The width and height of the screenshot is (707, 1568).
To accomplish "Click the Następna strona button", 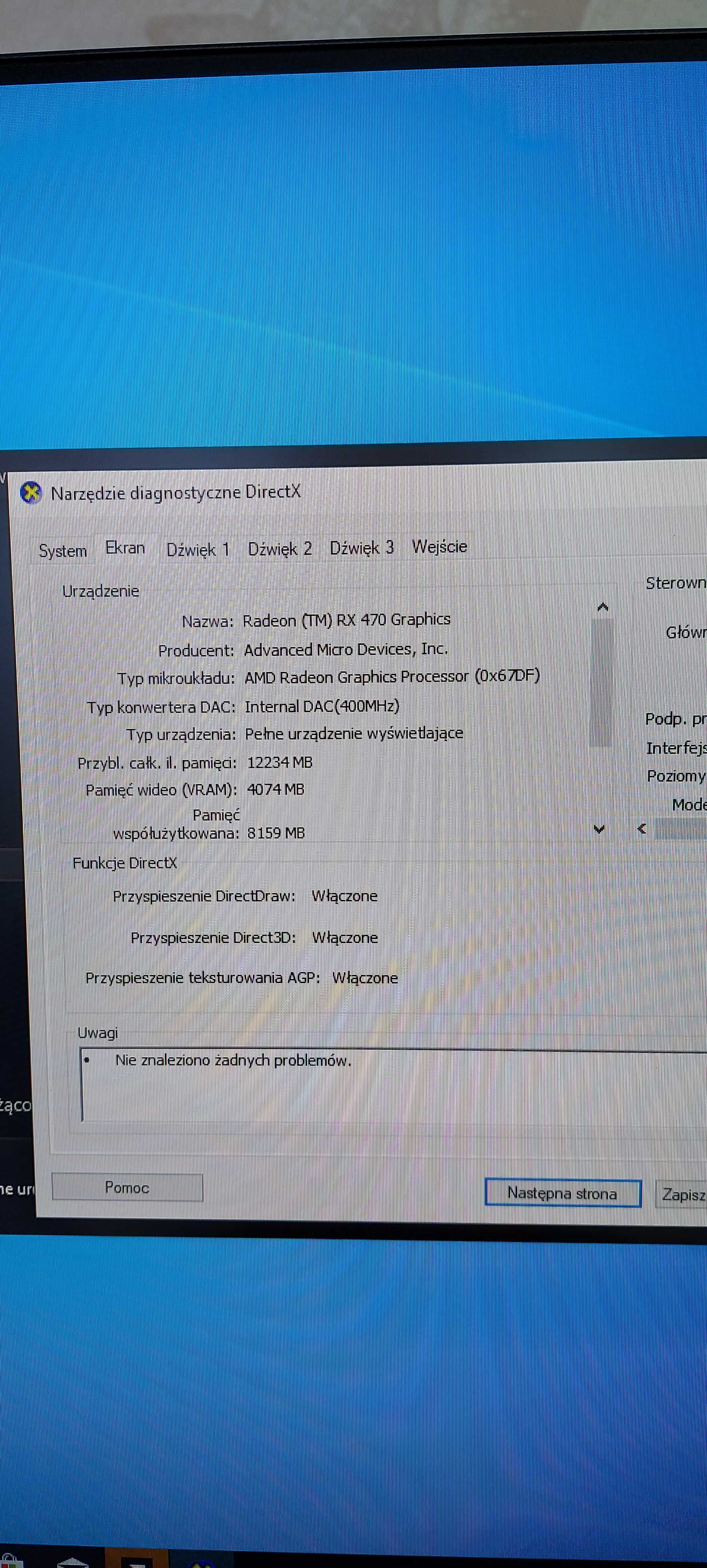I will 563,1193.
